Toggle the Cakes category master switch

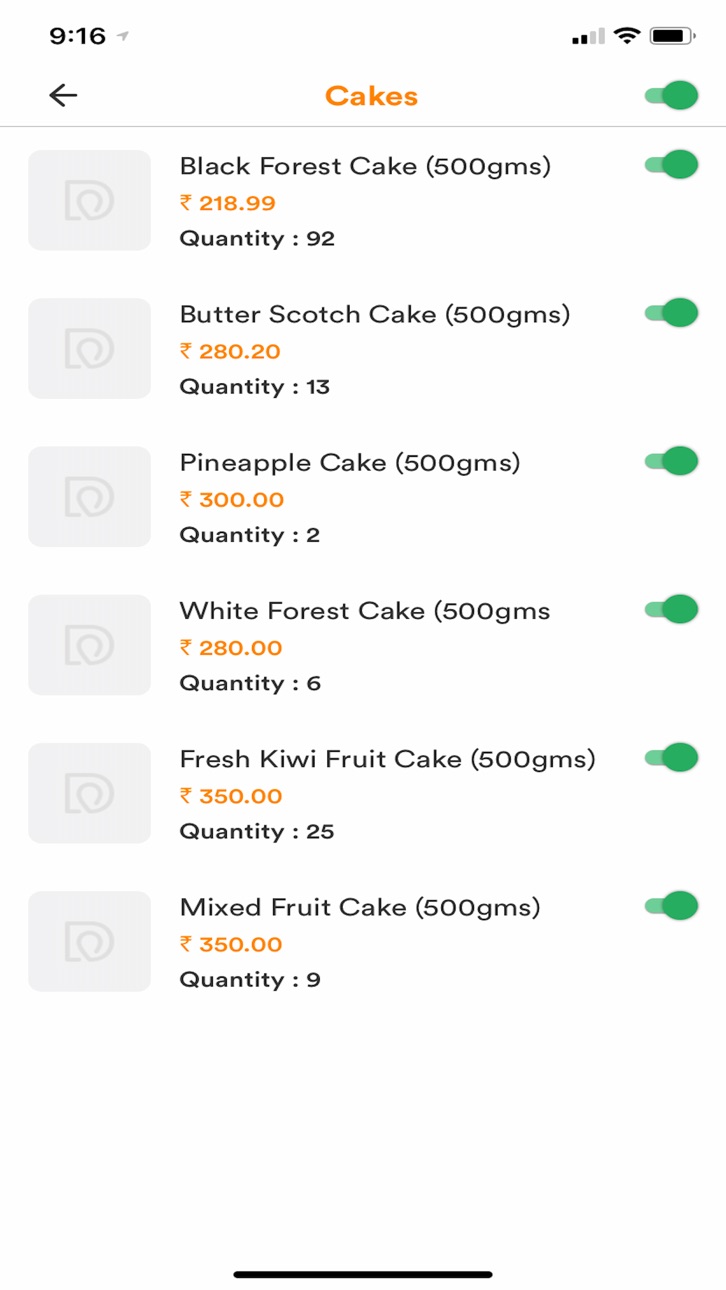(x=671, y=96)
